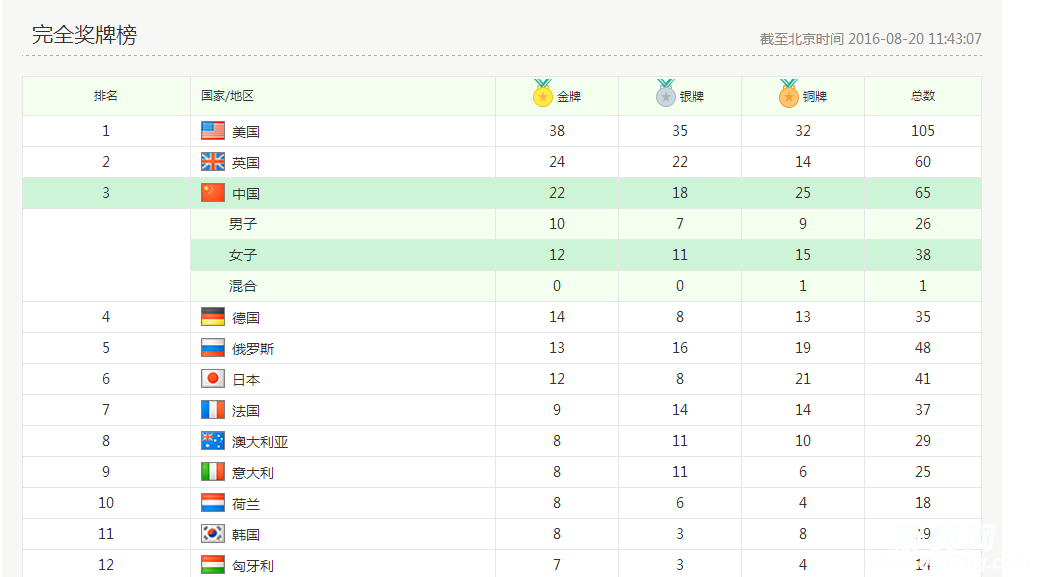This screenshot has height=577, width=1037.
Task: Click the Australia flag icon
Action: coord(213,441)
